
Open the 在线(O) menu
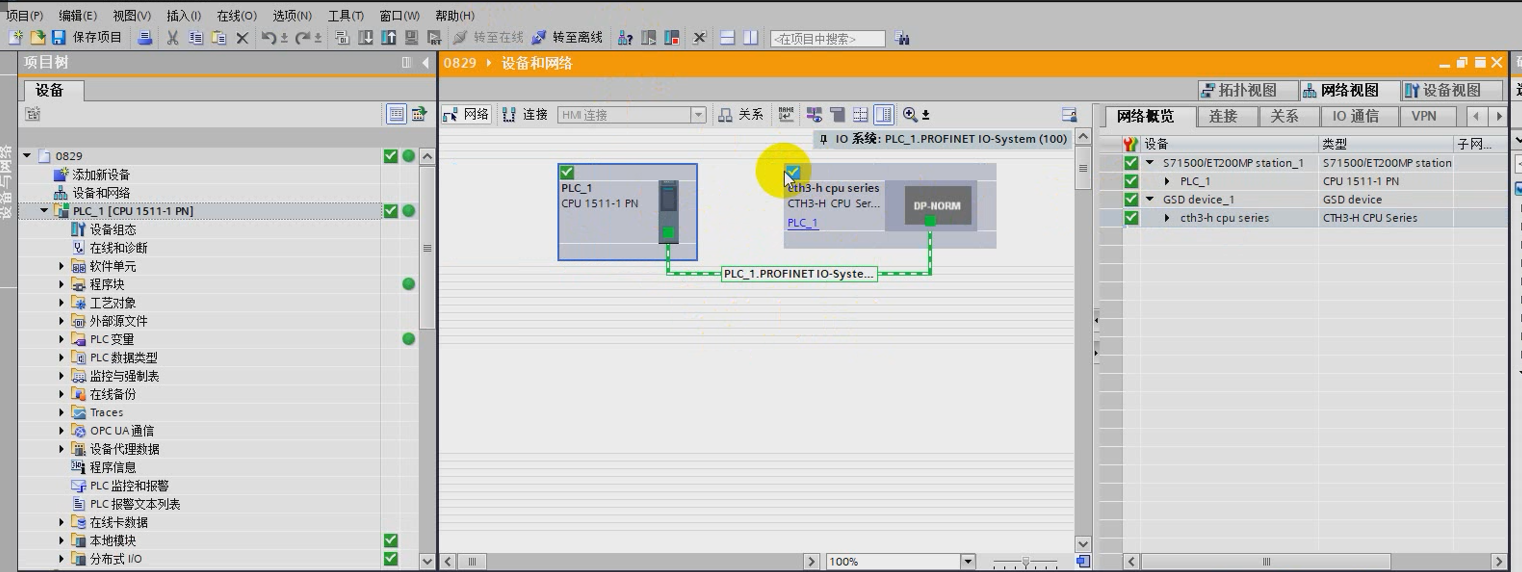point(236,15)
